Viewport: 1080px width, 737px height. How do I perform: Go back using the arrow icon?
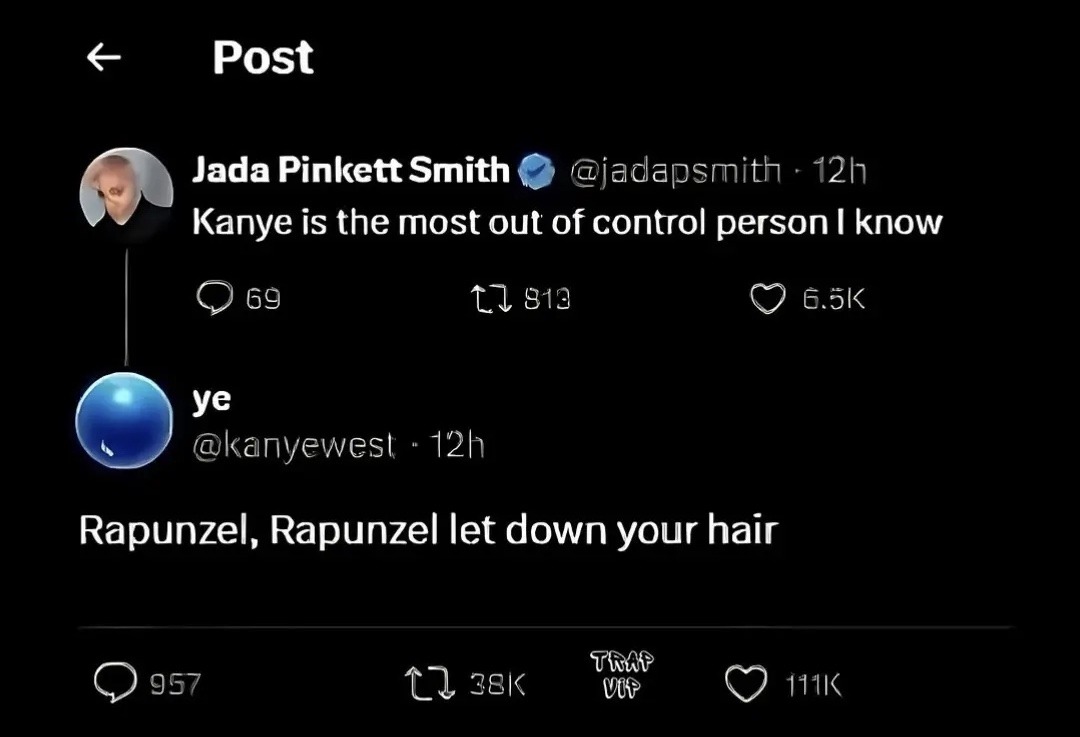click(104, 59)
